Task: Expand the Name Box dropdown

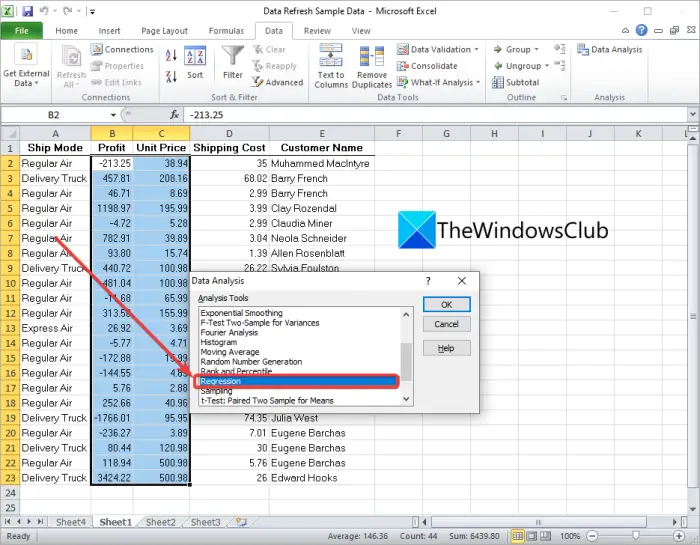Action: 113,115
